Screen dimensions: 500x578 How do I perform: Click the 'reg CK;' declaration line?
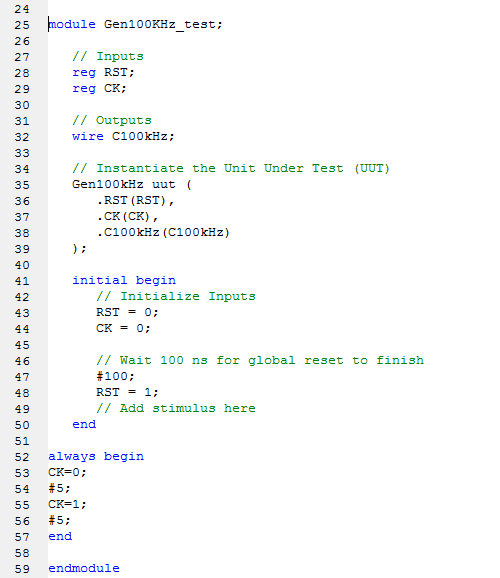(x=99, y=88)
